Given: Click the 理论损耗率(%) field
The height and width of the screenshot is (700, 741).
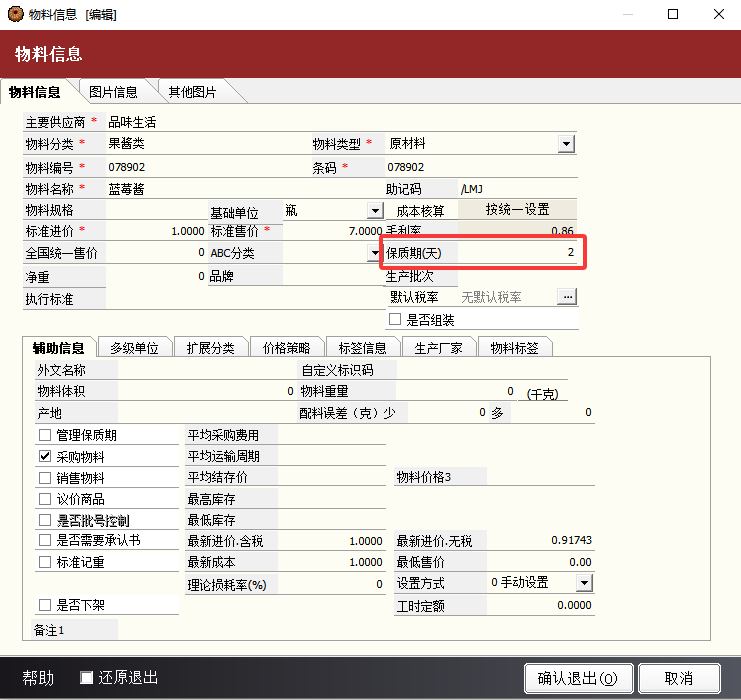Looking at the screenshot, I should (x=332, y=584).
